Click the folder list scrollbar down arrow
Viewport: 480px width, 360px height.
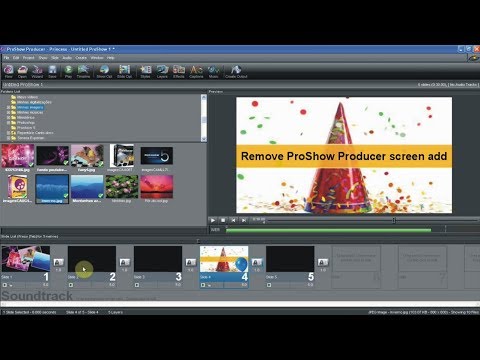[204, 139]
